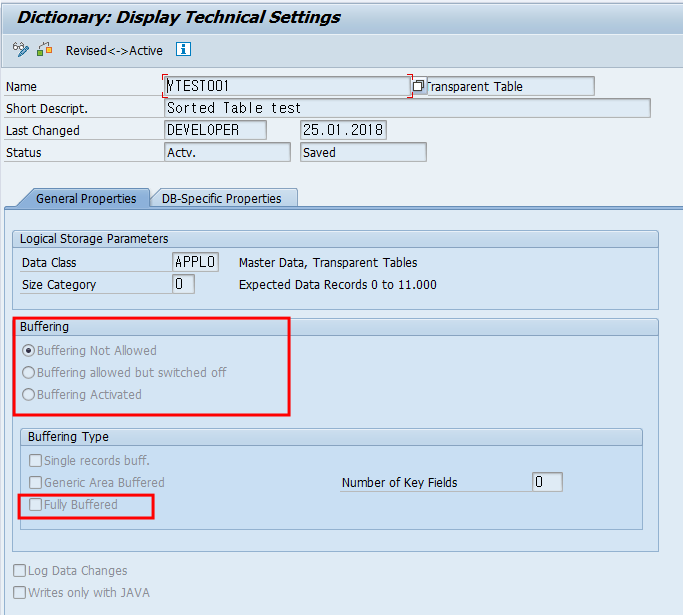Click the Short Descript. label

click(47, 108)
